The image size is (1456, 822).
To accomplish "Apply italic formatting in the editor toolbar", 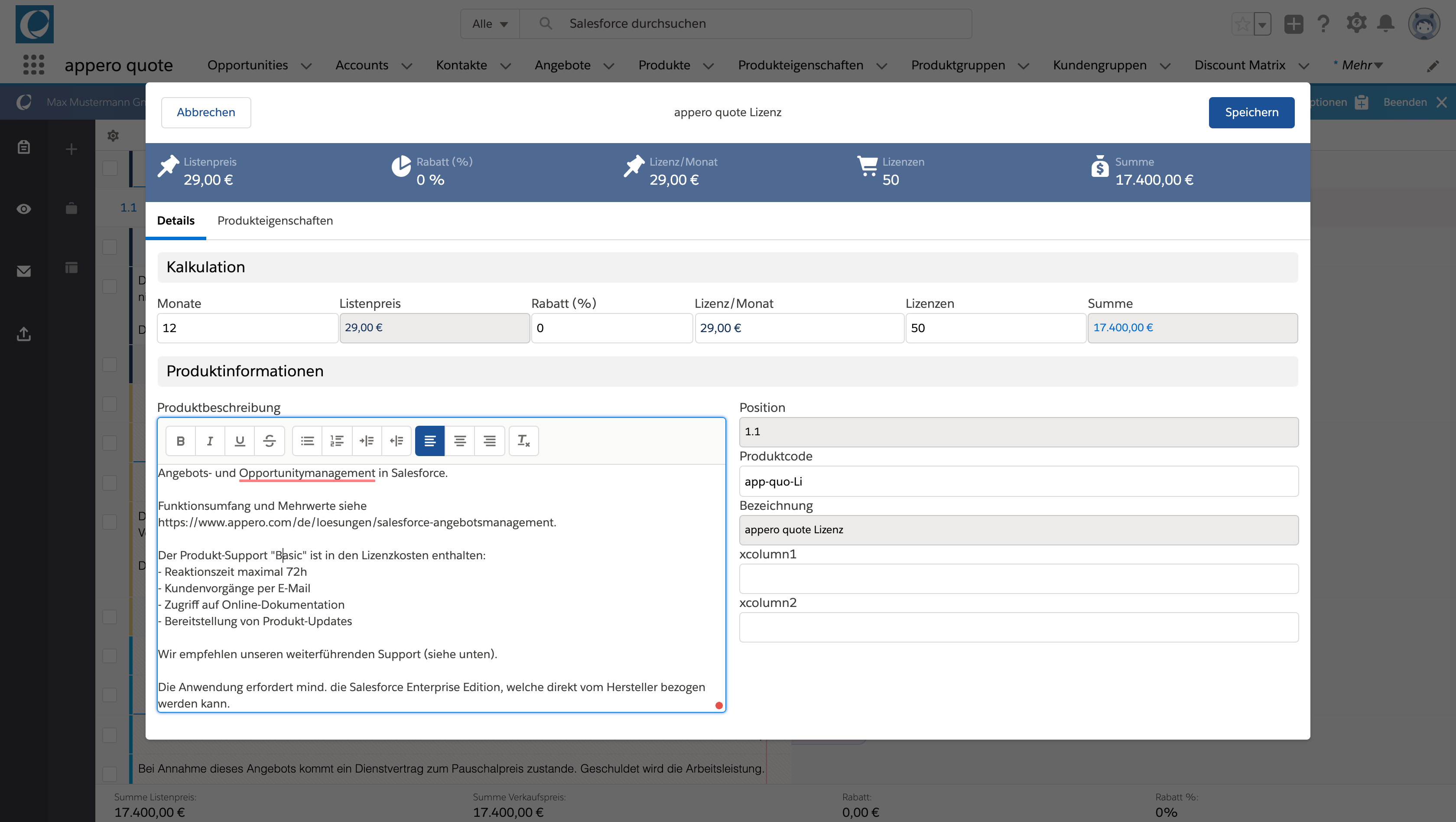I will coord(210,441).
